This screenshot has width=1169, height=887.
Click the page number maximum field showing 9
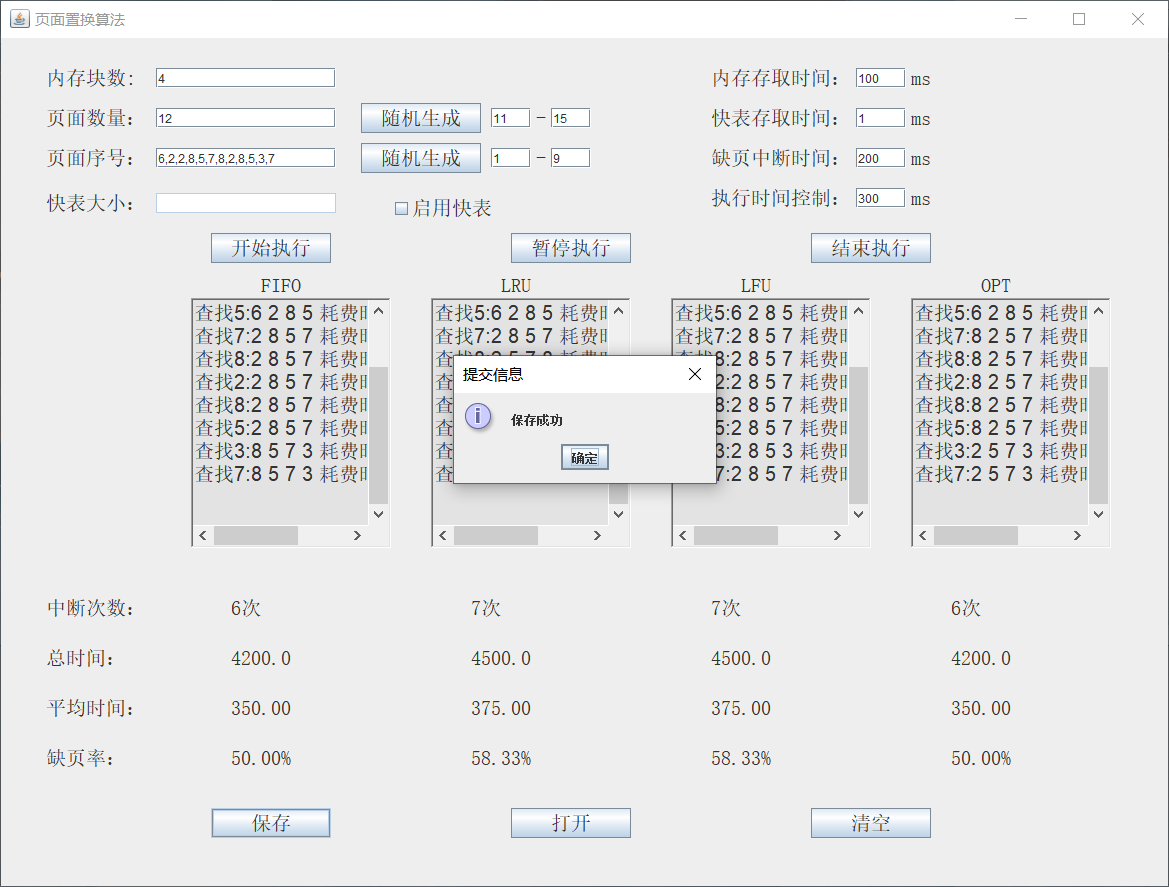570,158
